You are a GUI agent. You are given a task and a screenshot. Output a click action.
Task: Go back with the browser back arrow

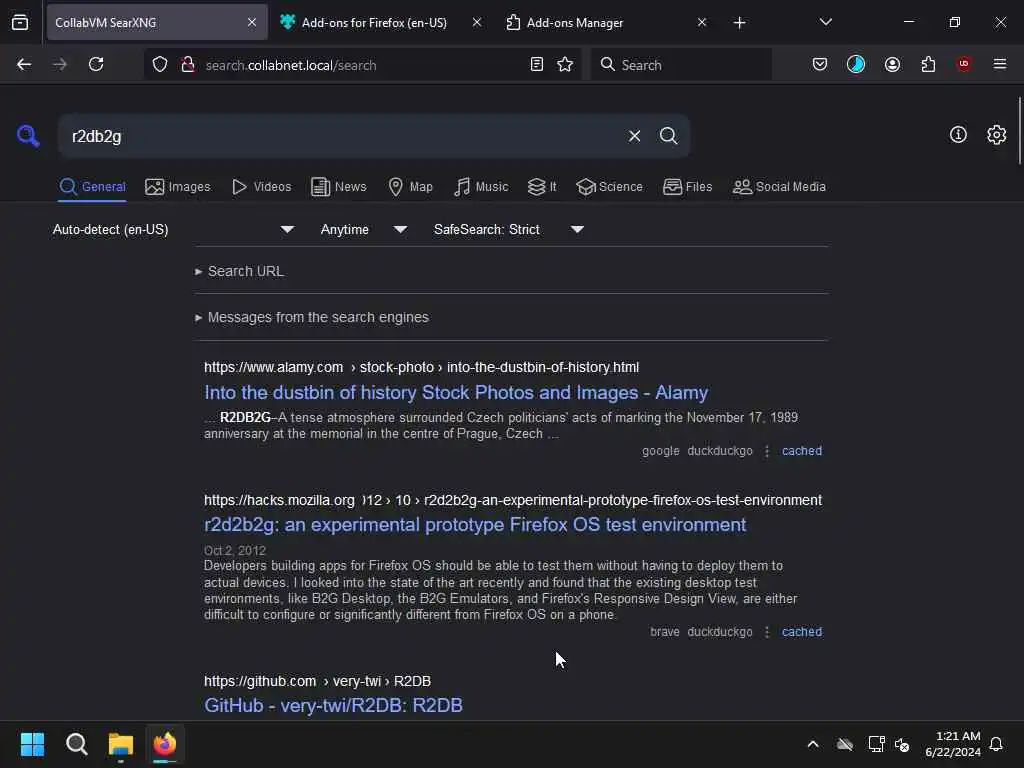coord(24,64)
